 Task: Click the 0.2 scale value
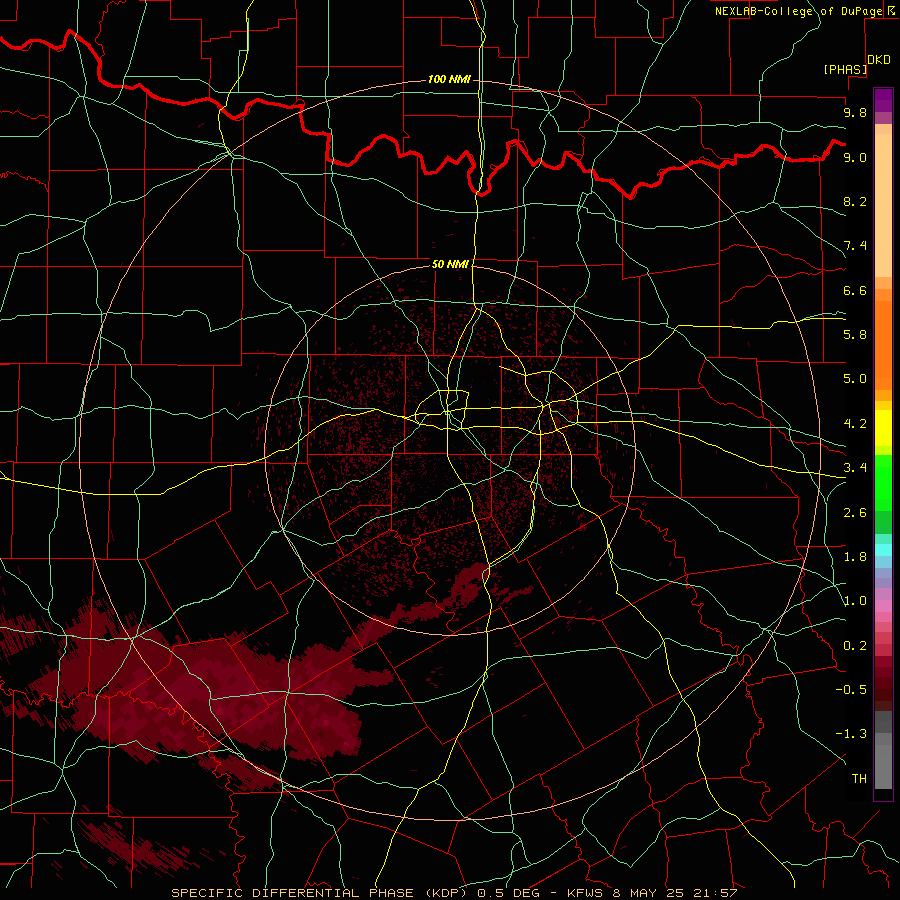[x=855, y=646]
